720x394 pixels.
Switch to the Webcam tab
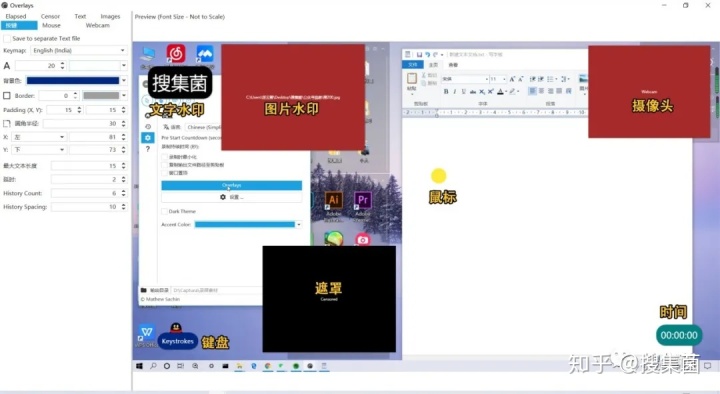pyautogui.click(x=98, y=25)
